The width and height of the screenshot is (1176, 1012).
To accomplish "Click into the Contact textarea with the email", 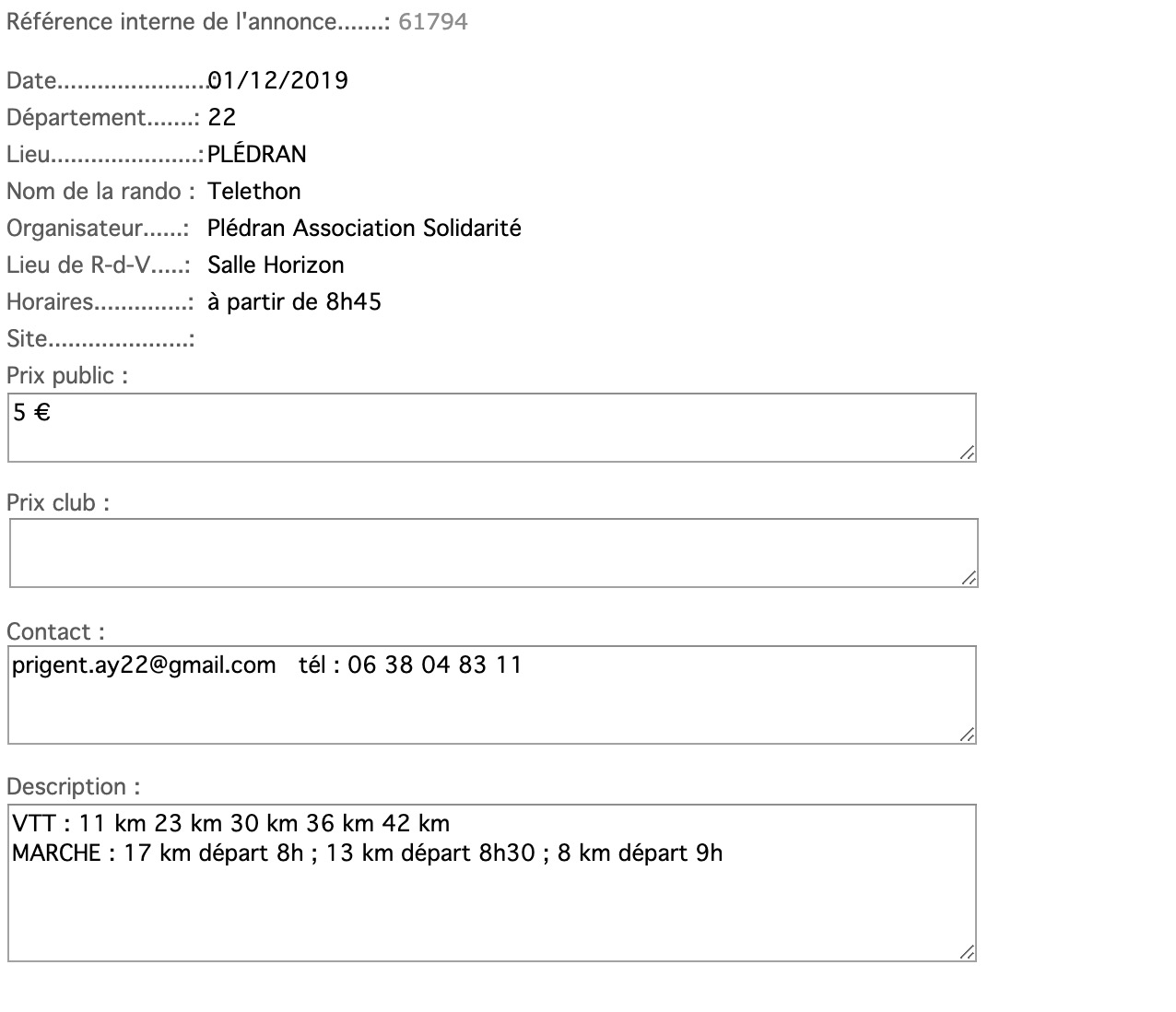I will click(x=491, y=695).
